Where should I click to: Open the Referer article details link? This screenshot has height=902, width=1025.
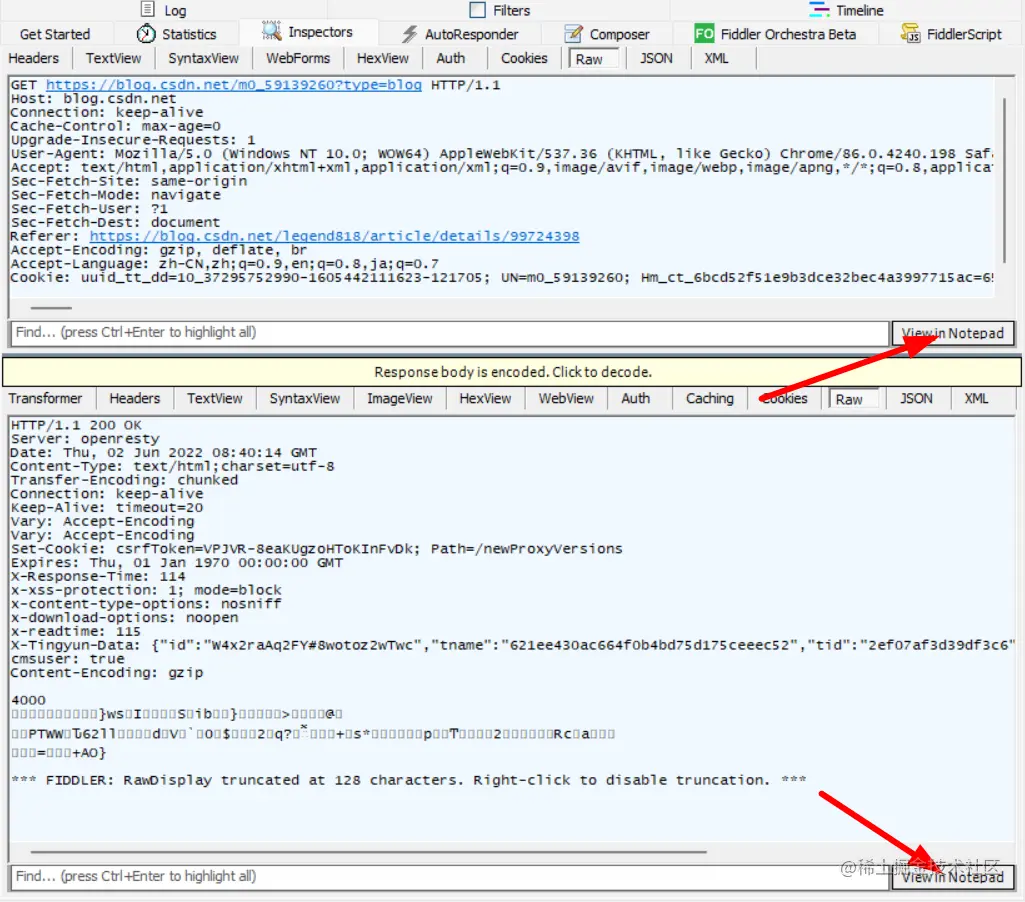(x=334, y=236)
